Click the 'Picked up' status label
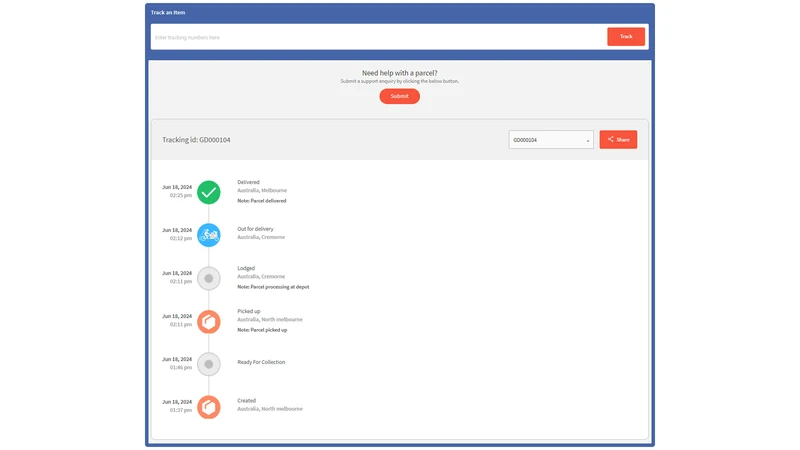This screenshot has height=450, width=800. tap(249, 311)
